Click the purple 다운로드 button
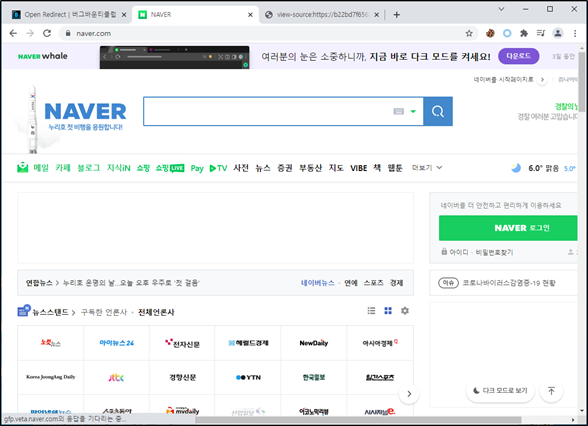 pos(519,56)
